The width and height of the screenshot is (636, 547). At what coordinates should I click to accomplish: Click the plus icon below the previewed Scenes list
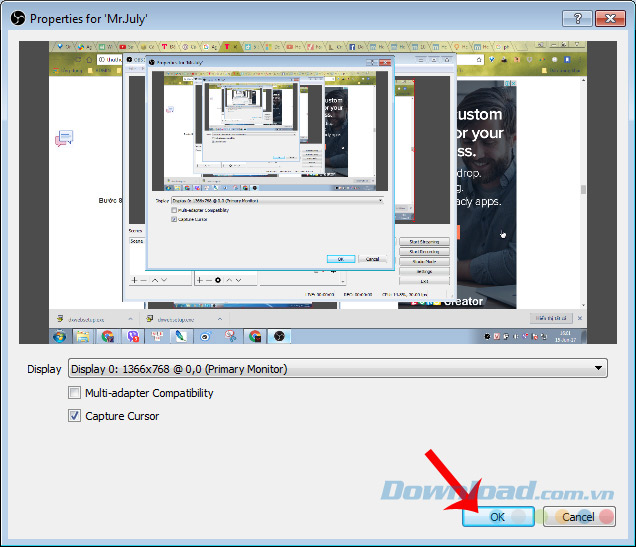[135, 280]
